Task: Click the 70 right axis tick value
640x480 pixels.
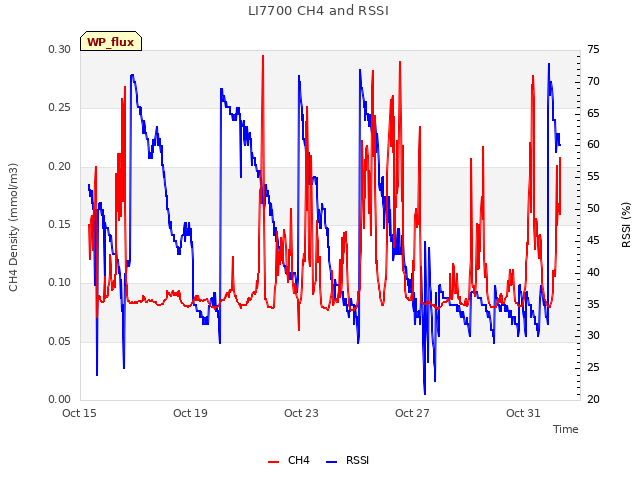Action: tap(593, 82)
